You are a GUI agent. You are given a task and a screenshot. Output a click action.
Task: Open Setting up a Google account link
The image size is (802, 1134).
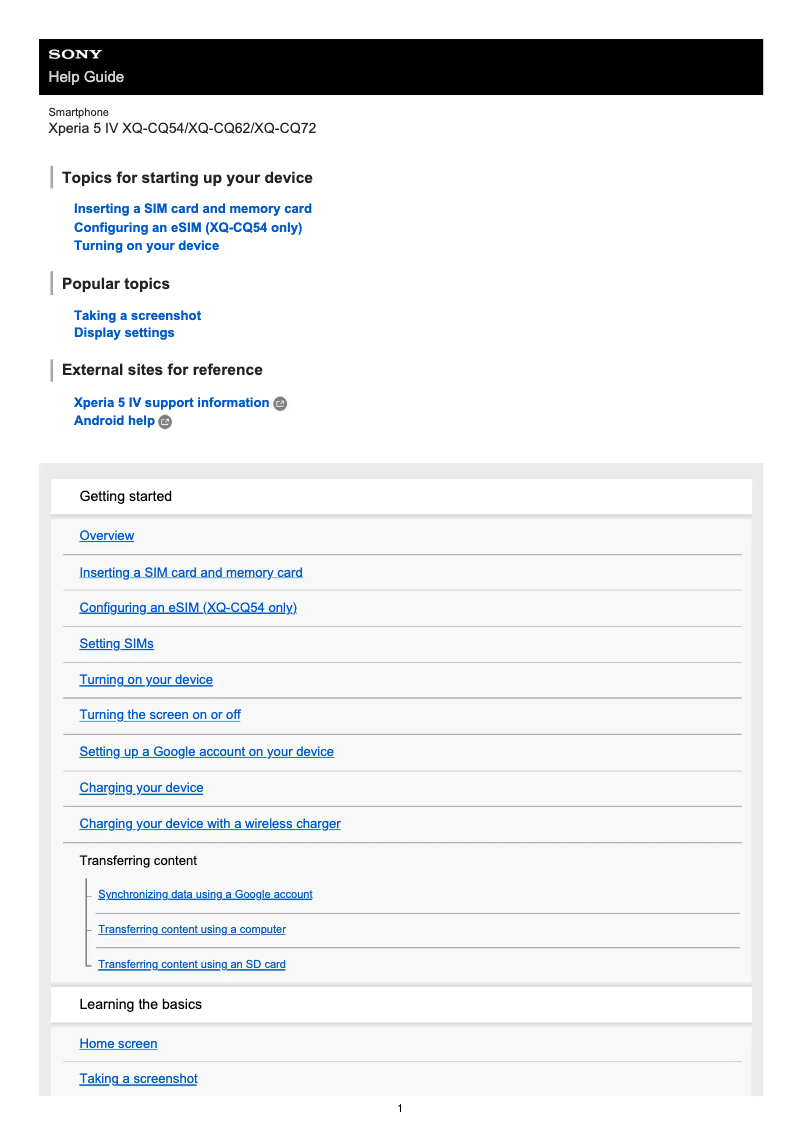pyautogui.click(x=207, y=752)
